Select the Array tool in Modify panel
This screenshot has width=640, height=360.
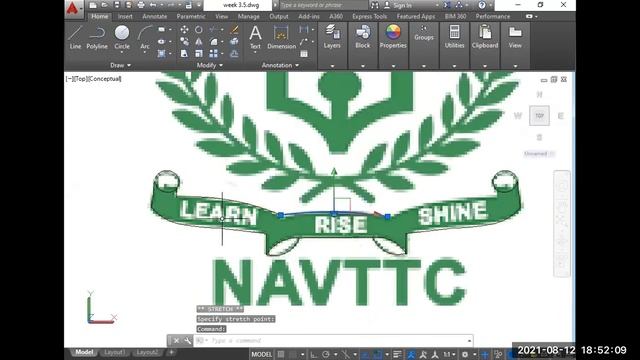point(213,53)
